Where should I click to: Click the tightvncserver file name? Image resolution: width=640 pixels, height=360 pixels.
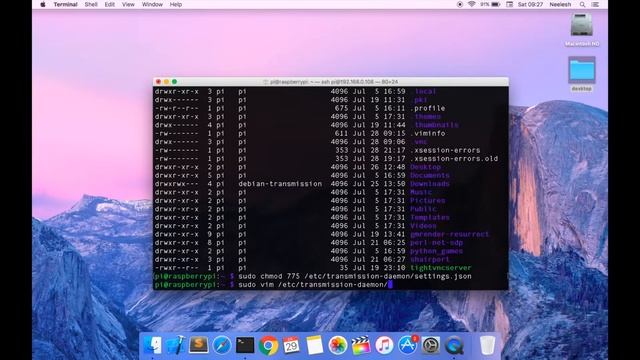point(440,268)
